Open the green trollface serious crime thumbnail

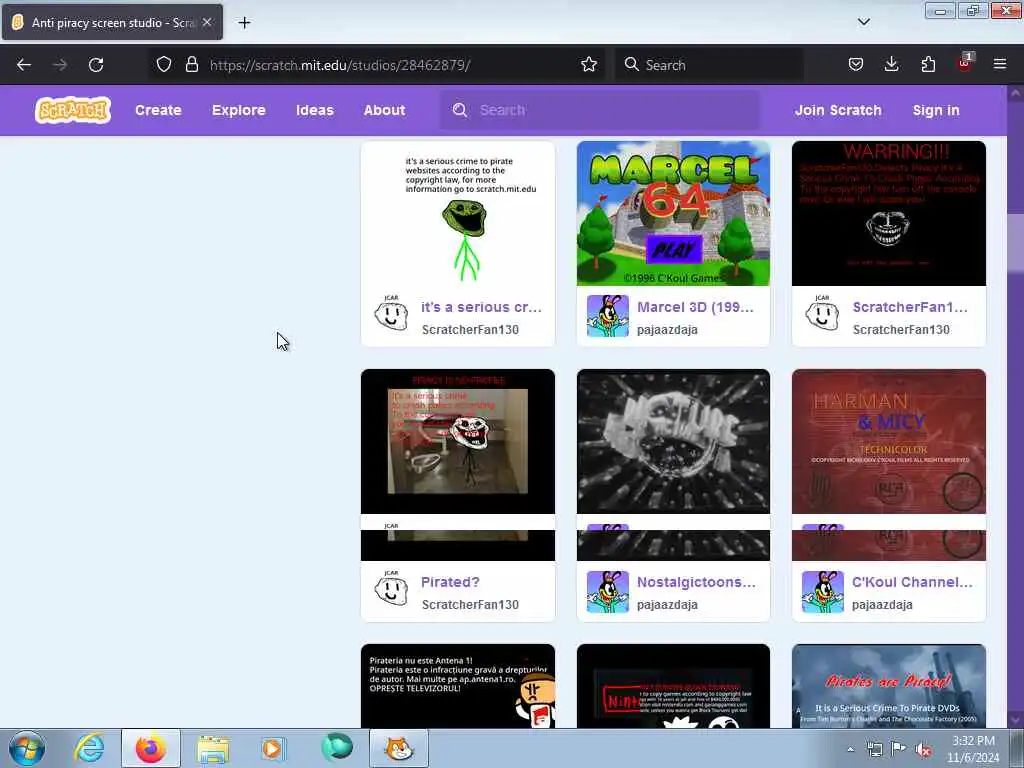[458, 214]
